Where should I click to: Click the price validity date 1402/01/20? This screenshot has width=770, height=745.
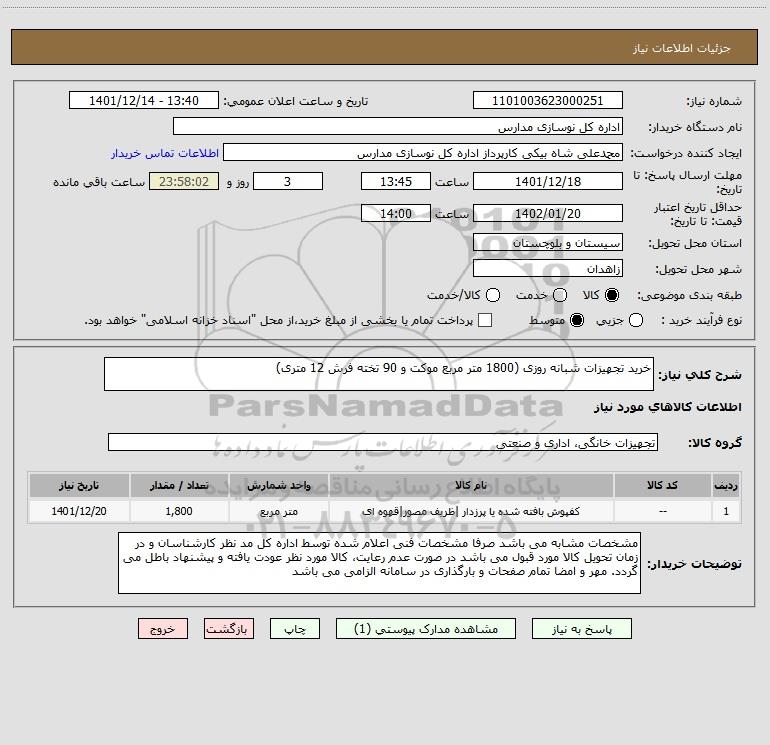(548, 213)
